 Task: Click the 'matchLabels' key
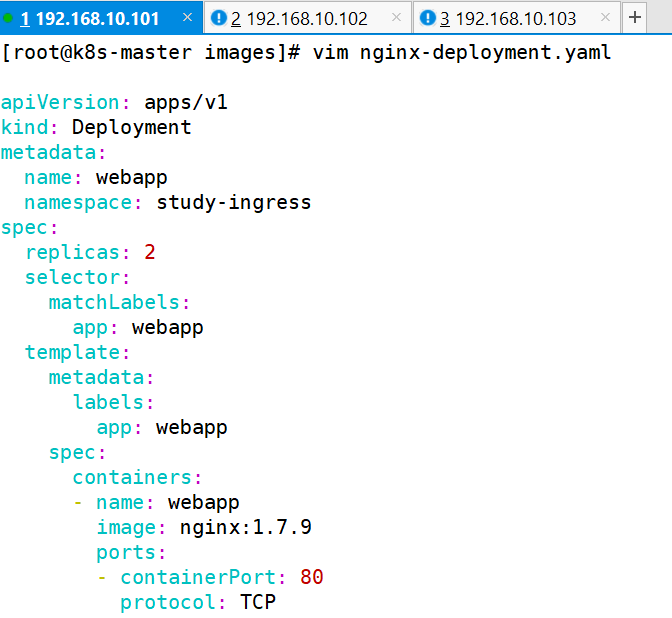pos(114,303)
